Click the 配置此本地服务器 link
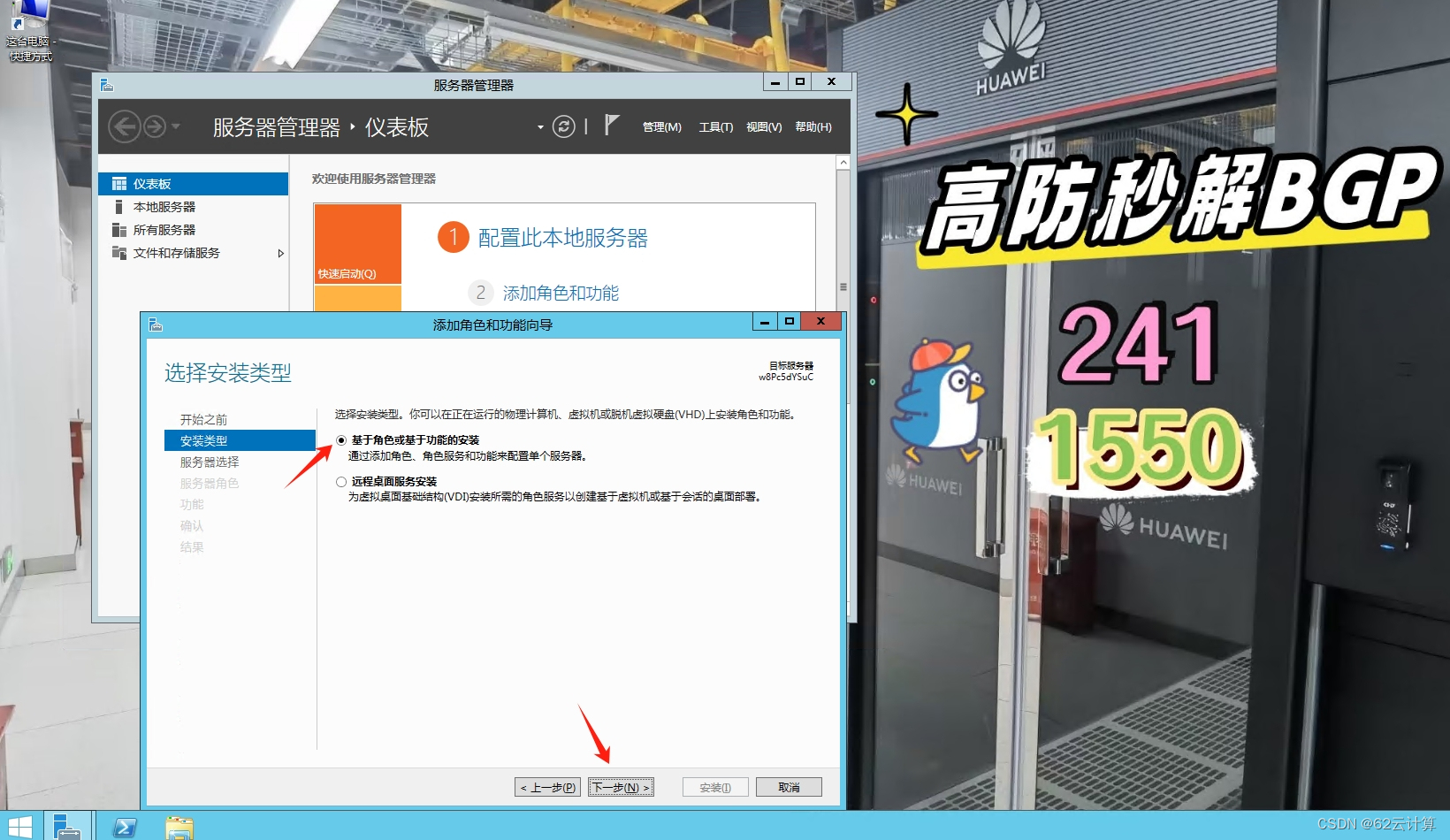Image resolution: width=1450 pixels, height=840 pixels. pos(563,238)
